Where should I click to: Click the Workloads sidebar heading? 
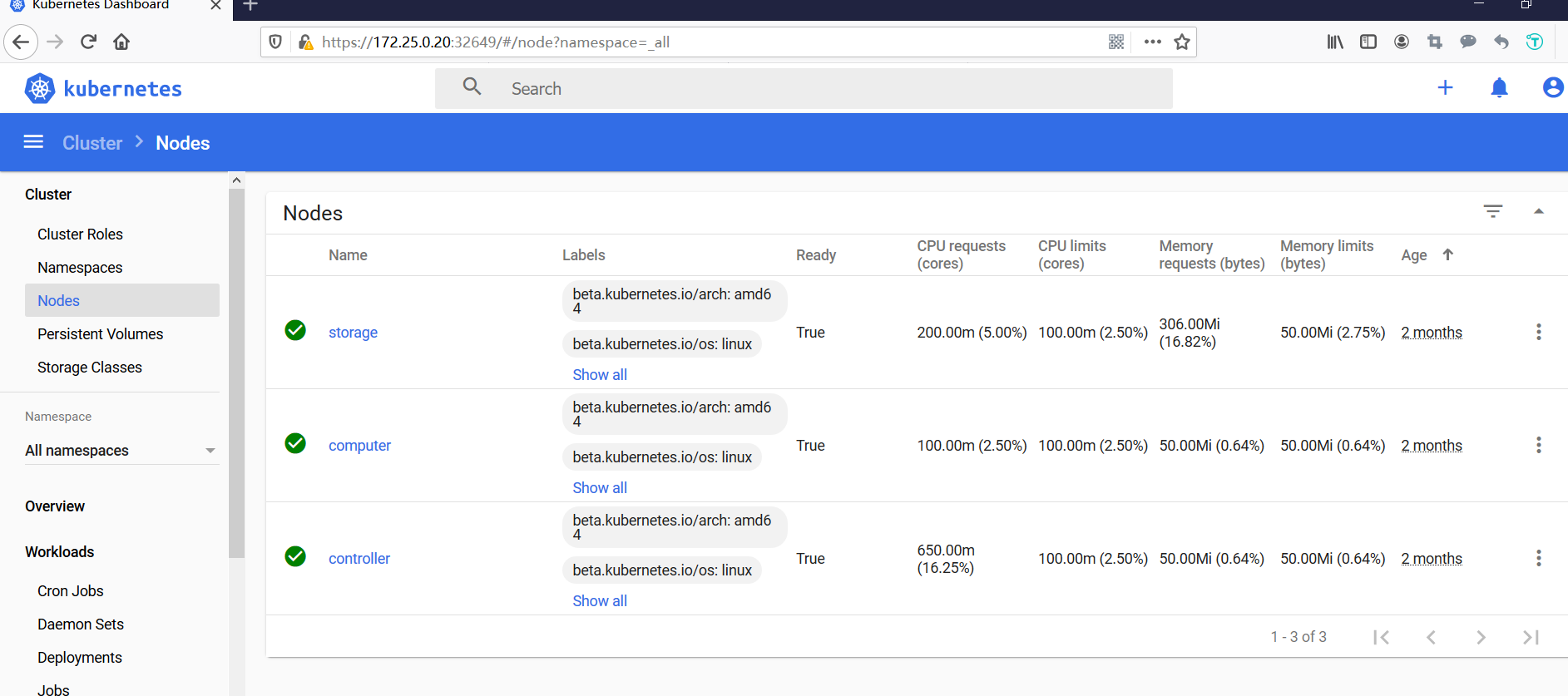coord(60,551)
